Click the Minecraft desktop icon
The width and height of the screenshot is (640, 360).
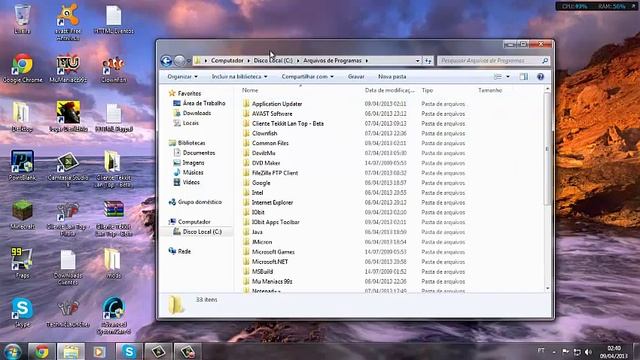click(x=22, y=214)
